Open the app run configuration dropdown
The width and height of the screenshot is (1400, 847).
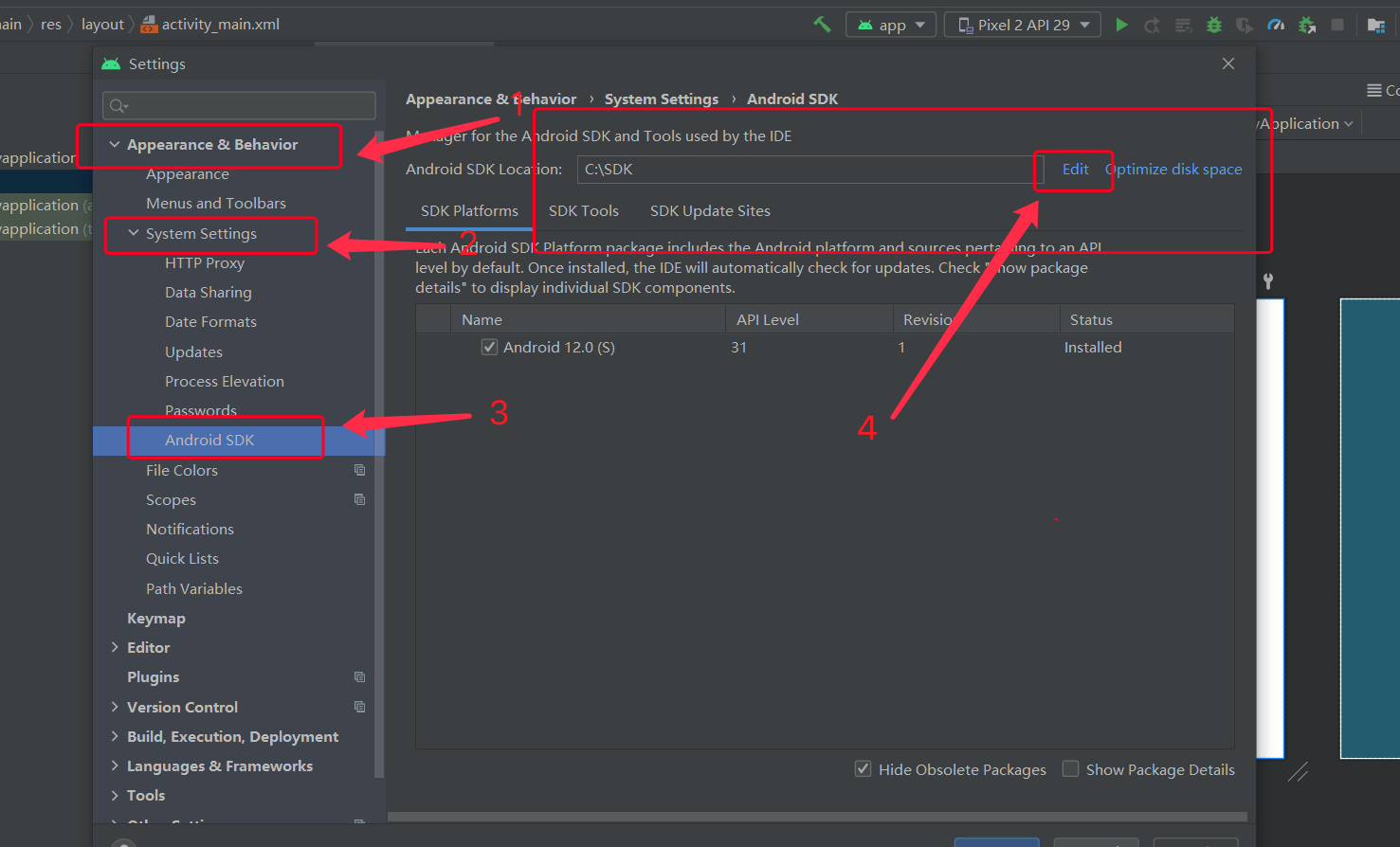(x=891, y=25)
